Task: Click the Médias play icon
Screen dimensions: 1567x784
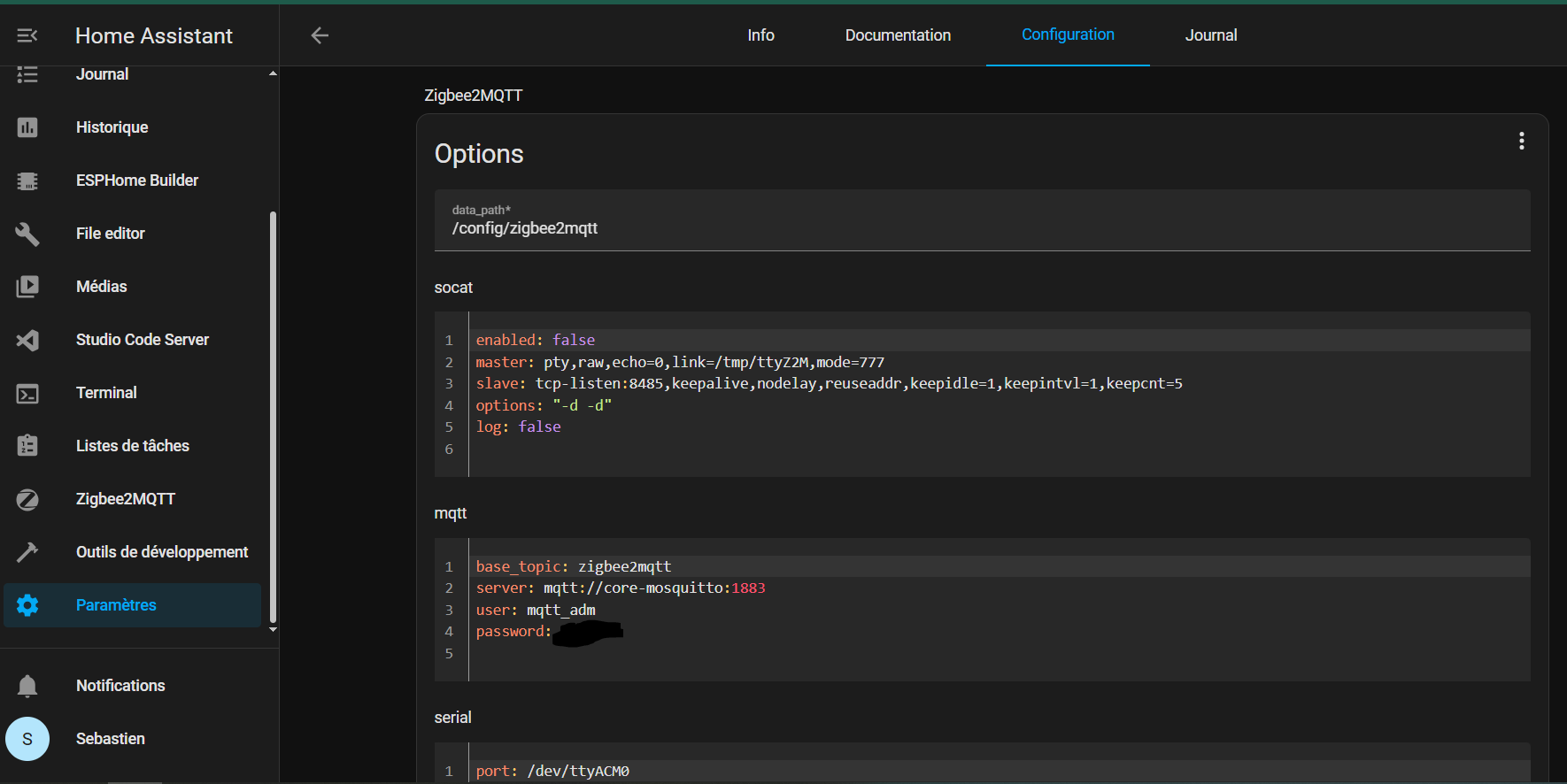Action: 27,287
